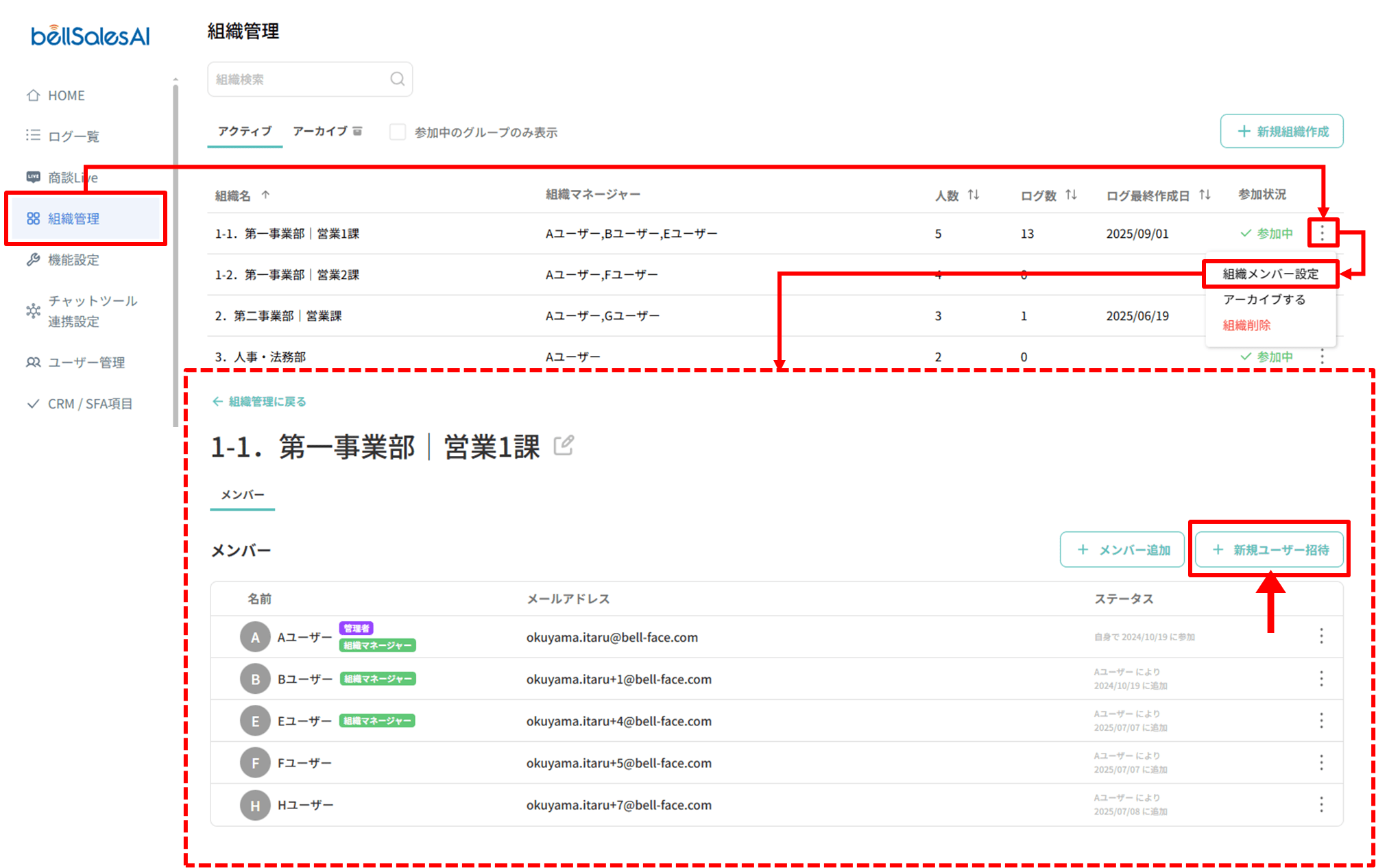Open チャットツール連携設定 in sidebar
The height and width of the screenshot is (868, 1376).
click(x=92, y=311)
